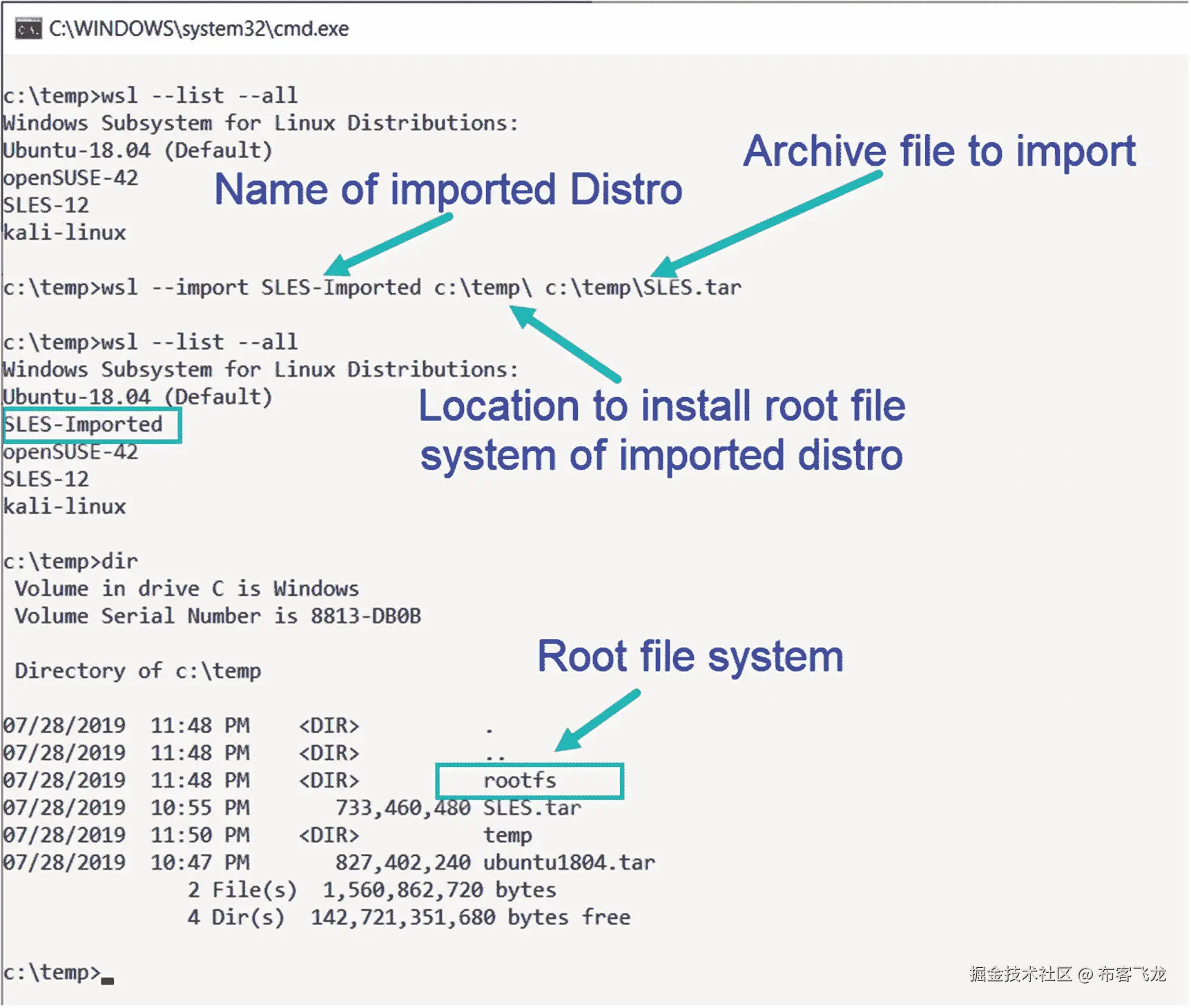Click the watermark text at bottom right
The height and width of the screenshot is (1008, 1191).
1067,974
